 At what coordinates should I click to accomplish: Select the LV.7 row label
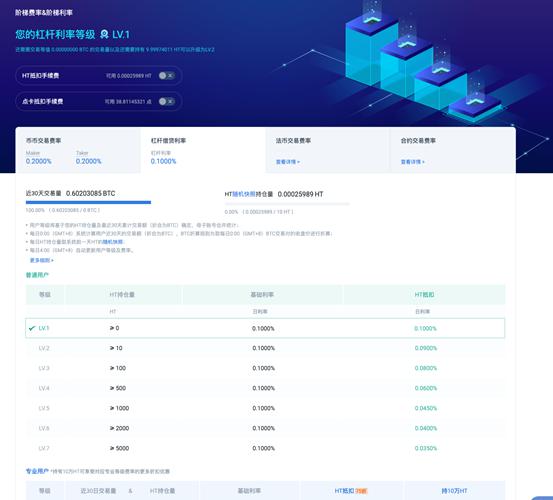click(44, 449)
